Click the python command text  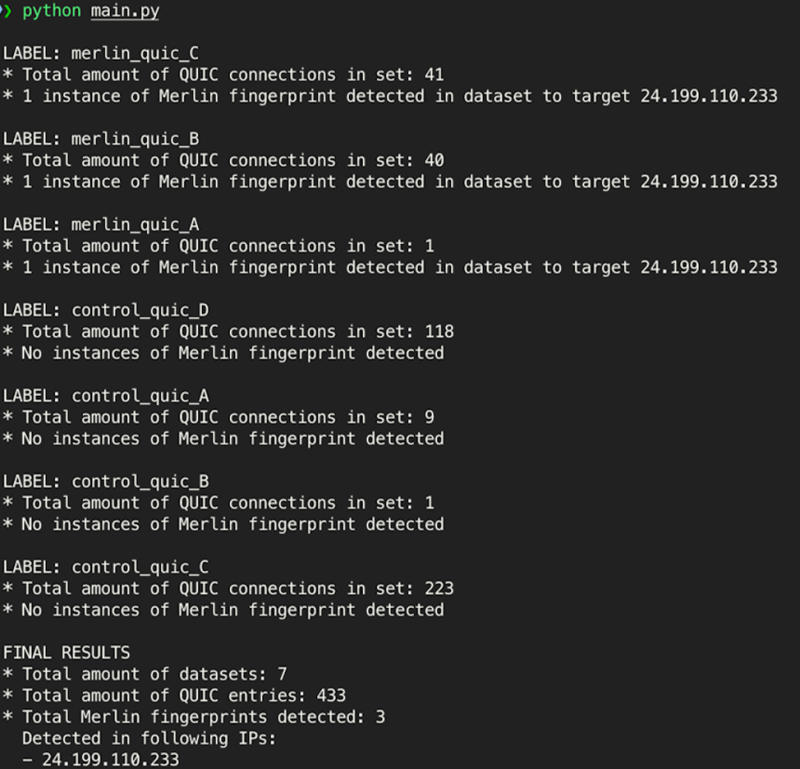click(x=52, y=11)
